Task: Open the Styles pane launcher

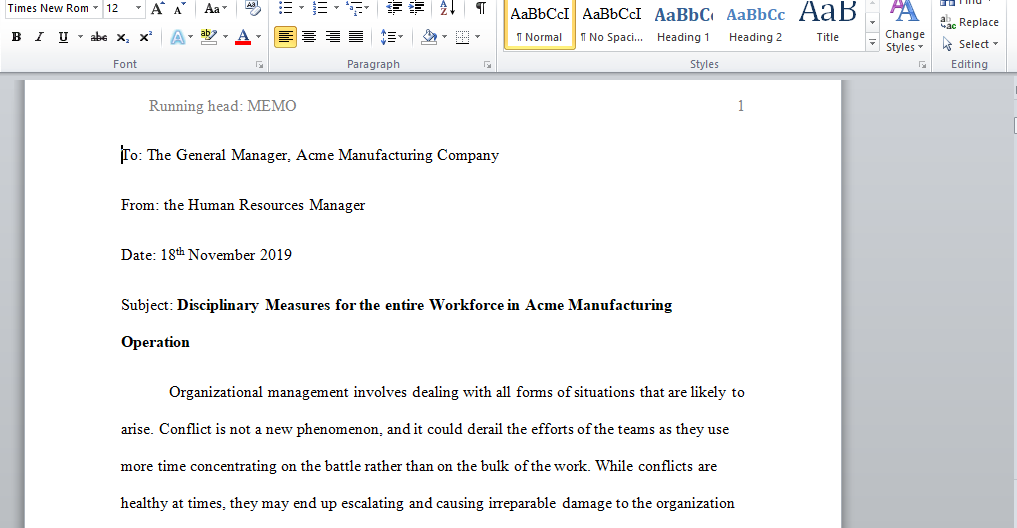Action: click(x=922, y=64)
